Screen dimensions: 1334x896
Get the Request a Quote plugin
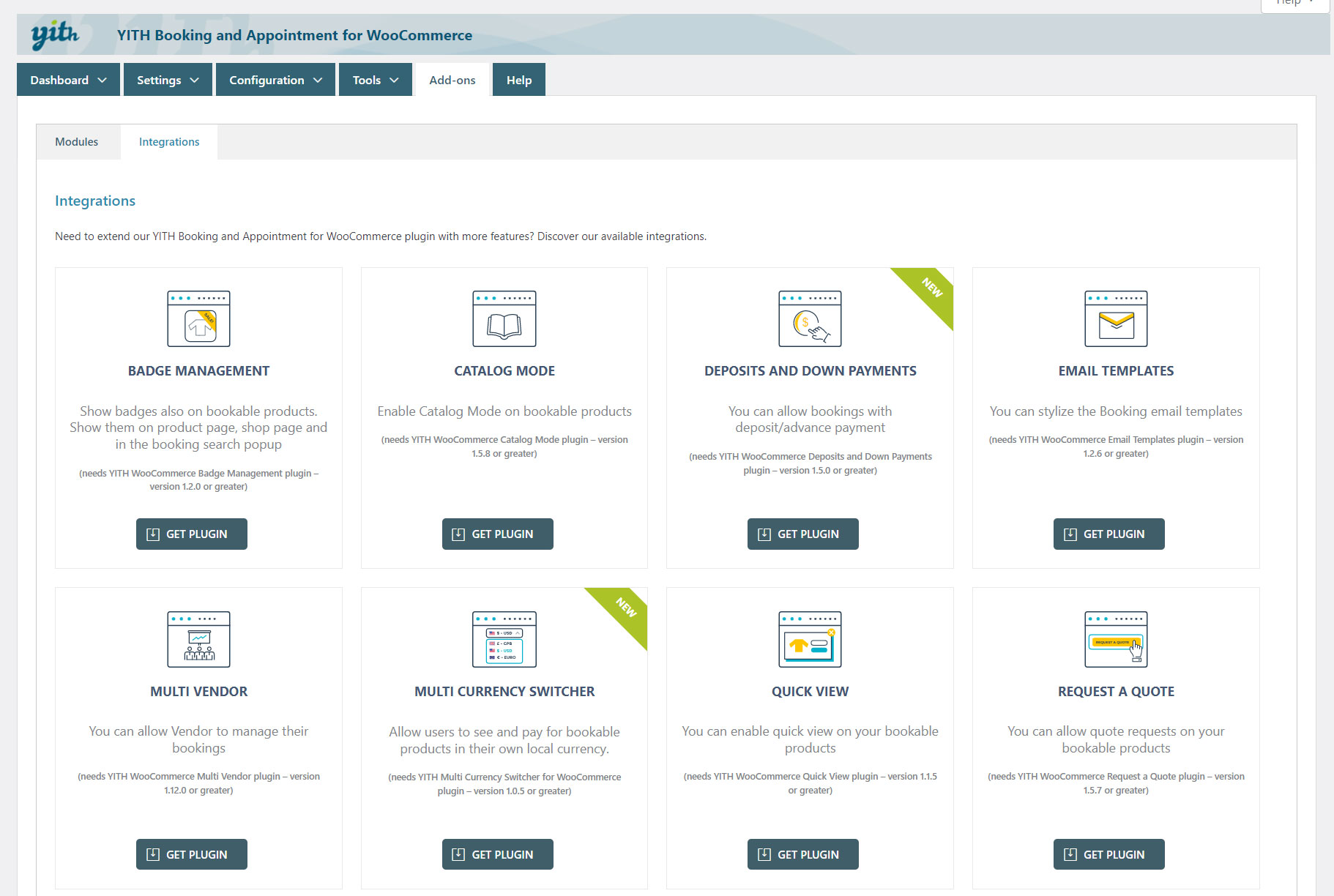[1109, 854]
